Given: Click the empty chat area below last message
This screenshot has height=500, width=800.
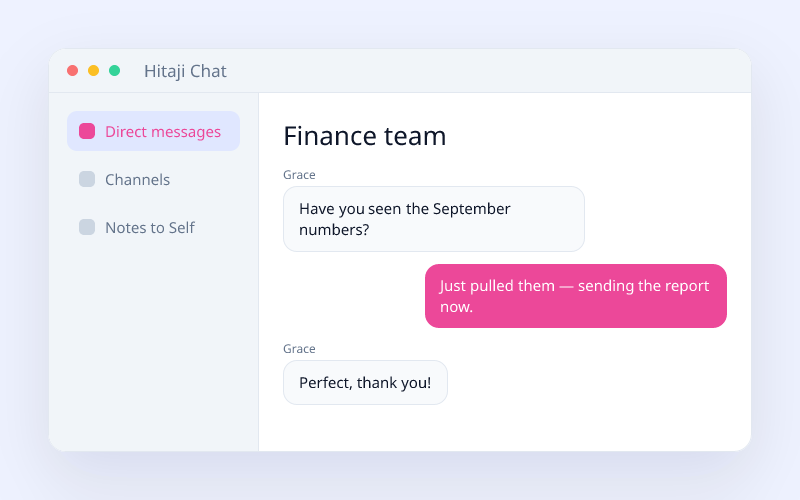Looking at the screenshot, I should pos(505,429).
